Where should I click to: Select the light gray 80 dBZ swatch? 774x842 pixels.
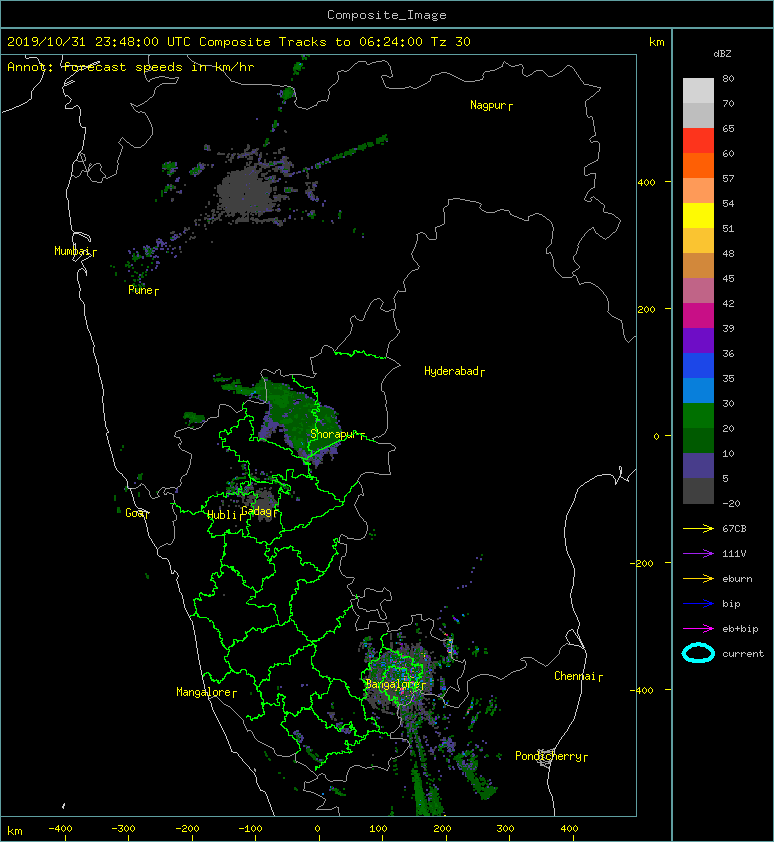click(698, 90)
